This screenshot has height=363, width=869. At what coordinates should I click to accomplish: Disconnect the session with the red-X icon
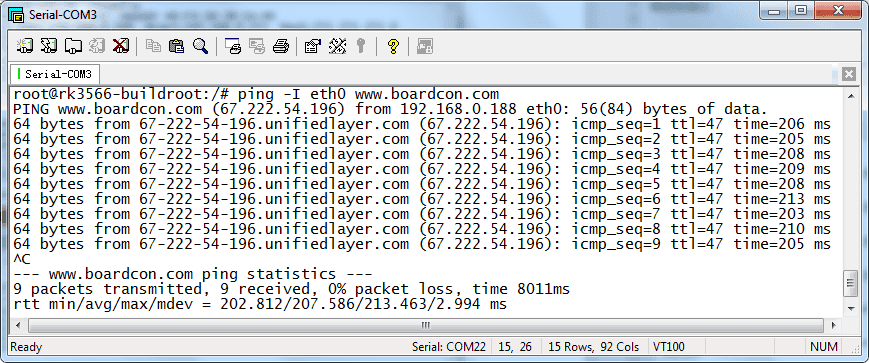click(120, 46)
